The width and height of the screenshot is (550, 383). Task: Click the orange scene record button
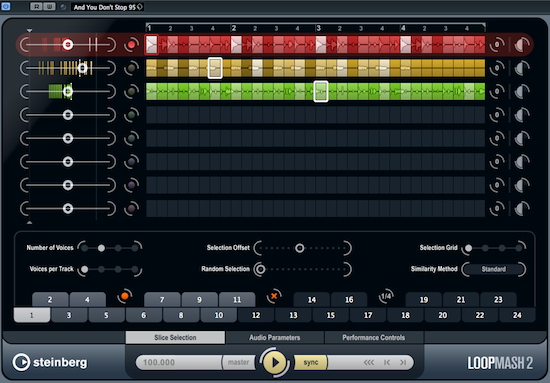(x=125, y=296)
